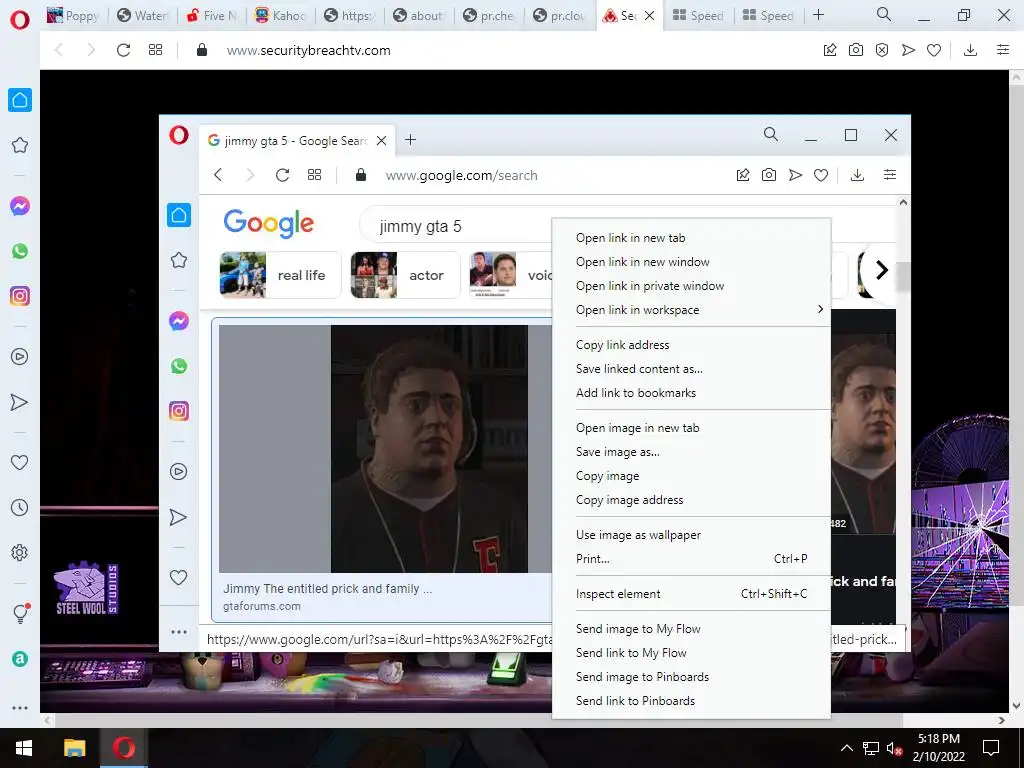Open WhatsApp in the outer sidebar
This screenshot has height=768, width=1024.
[x=20, y=251]
